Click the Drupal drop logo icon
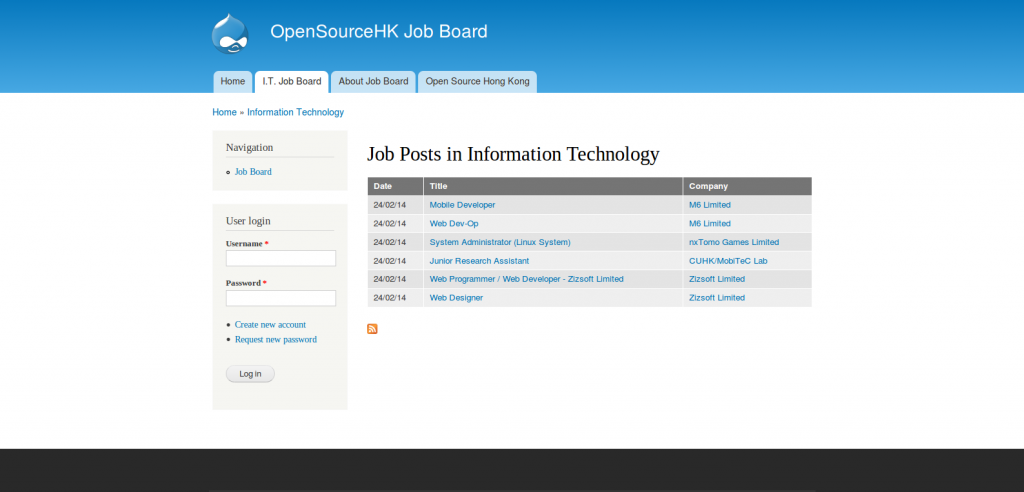The image size is (1024, 492). click(230, 33)
